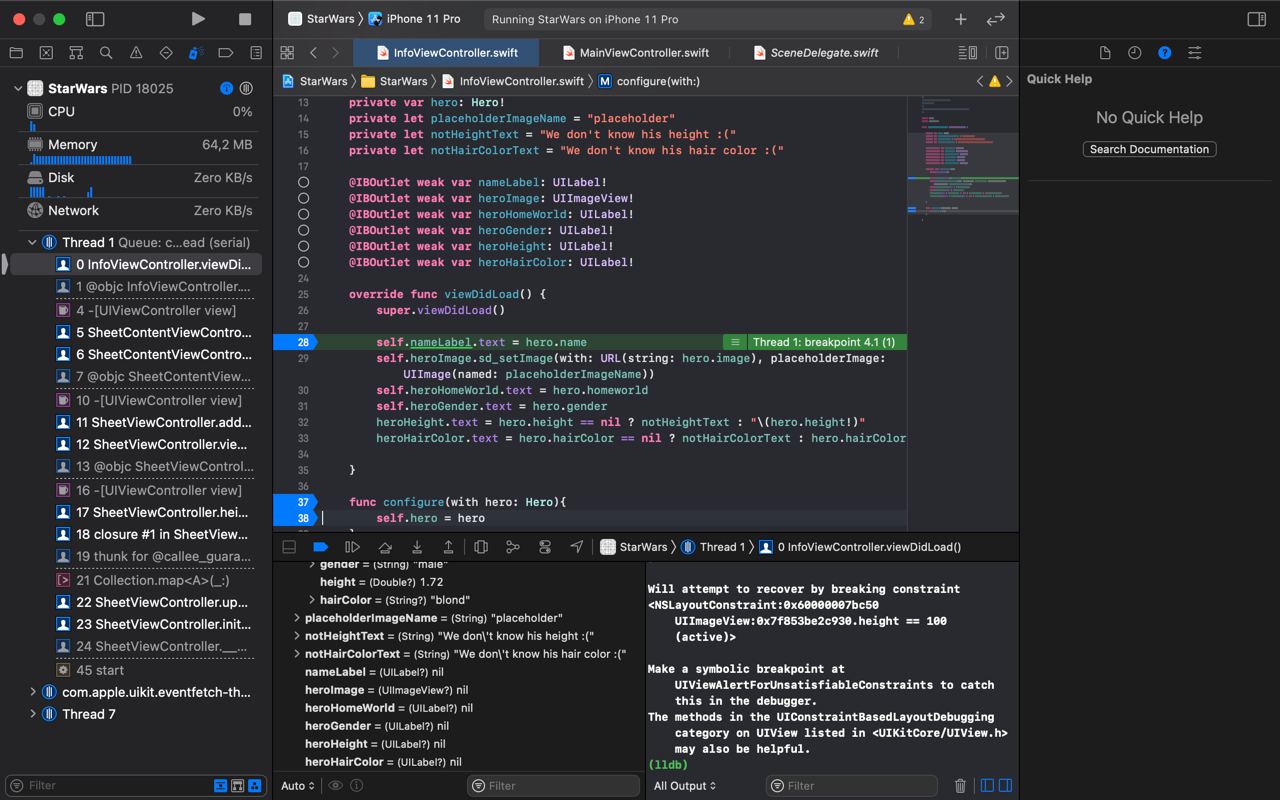Screen dimensions: 1280x800
Task: Click the yellow warning count in activity bar
Action: pyautogui.click(x=914, y=19)
